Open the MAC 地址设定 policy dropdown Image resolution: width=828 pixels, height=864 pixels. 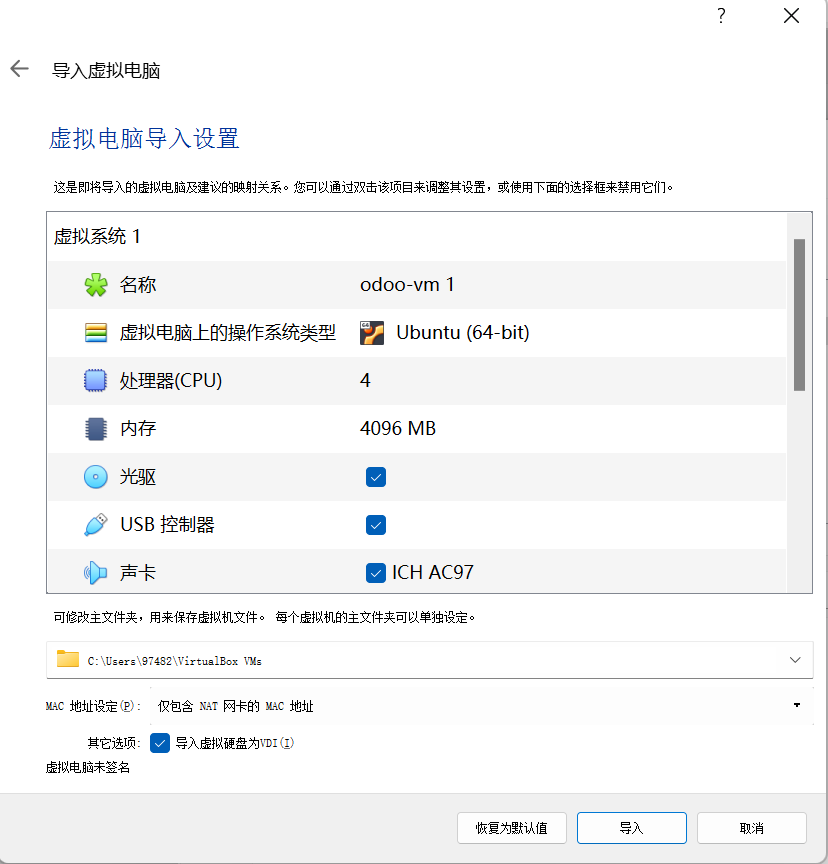pyautogui.click(x=481, y=706)
